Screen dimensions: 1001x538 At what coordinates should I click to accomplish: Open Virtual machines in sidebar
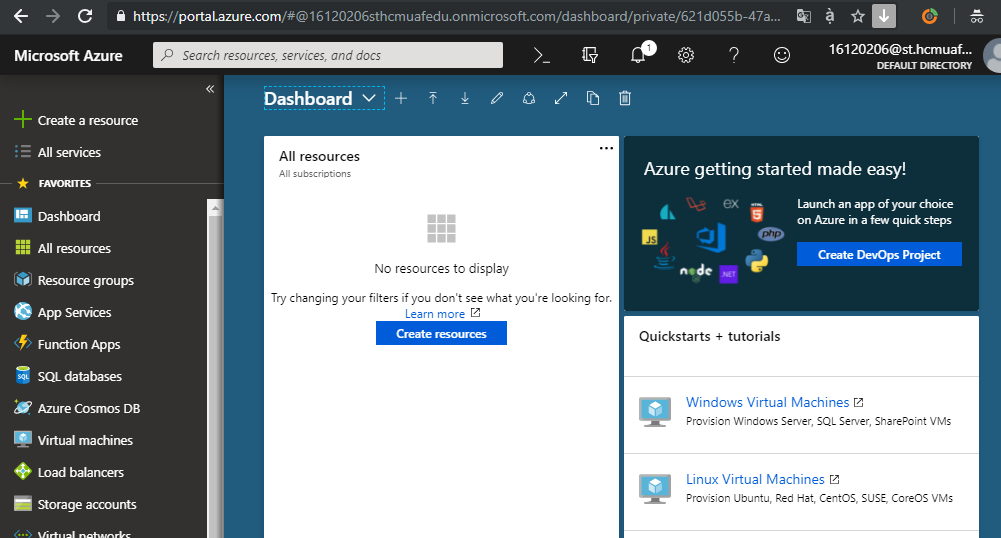[85, 440]
